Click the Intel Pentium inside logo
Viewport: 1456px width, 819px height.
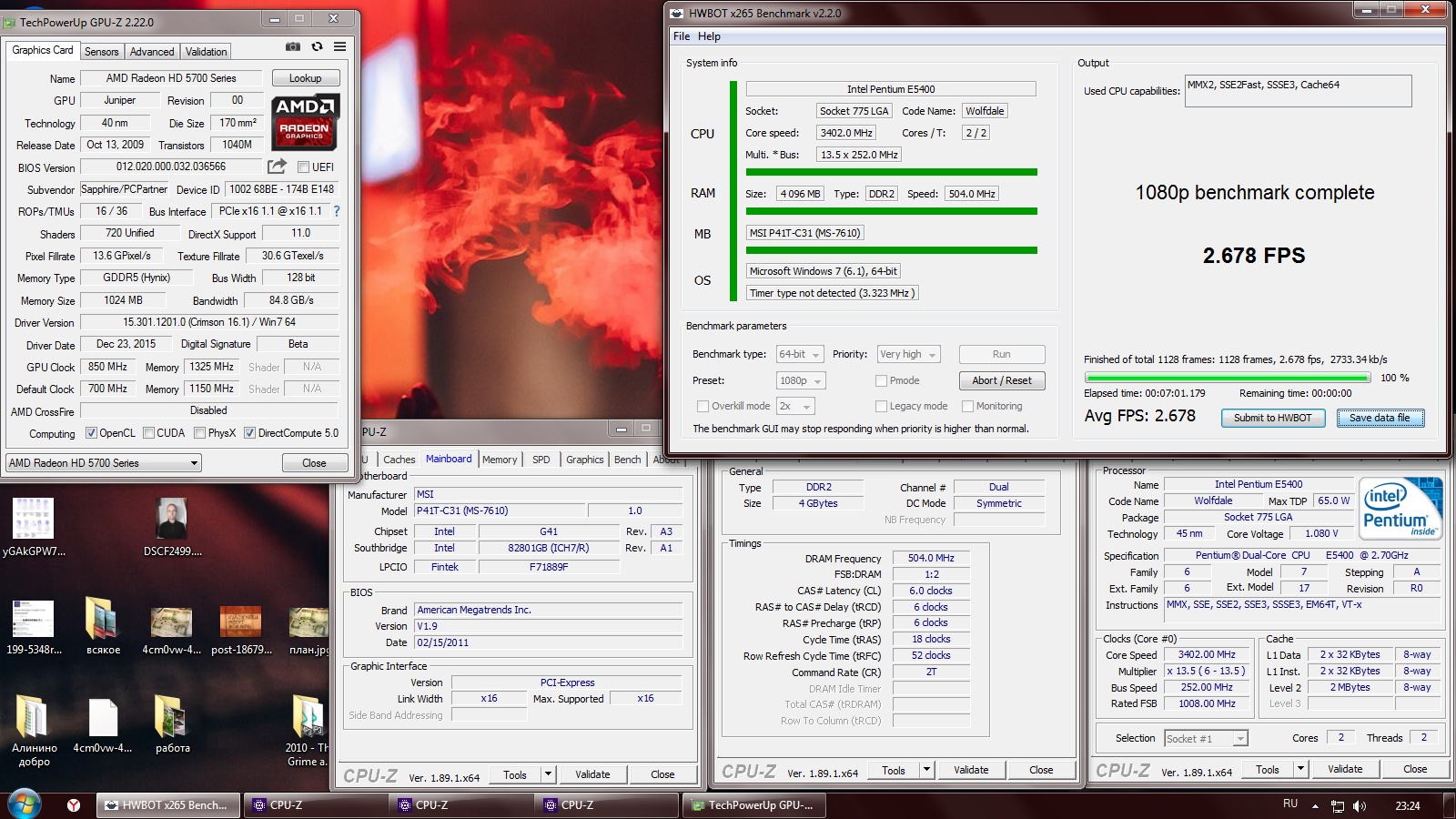click(x=1401, y=509)
